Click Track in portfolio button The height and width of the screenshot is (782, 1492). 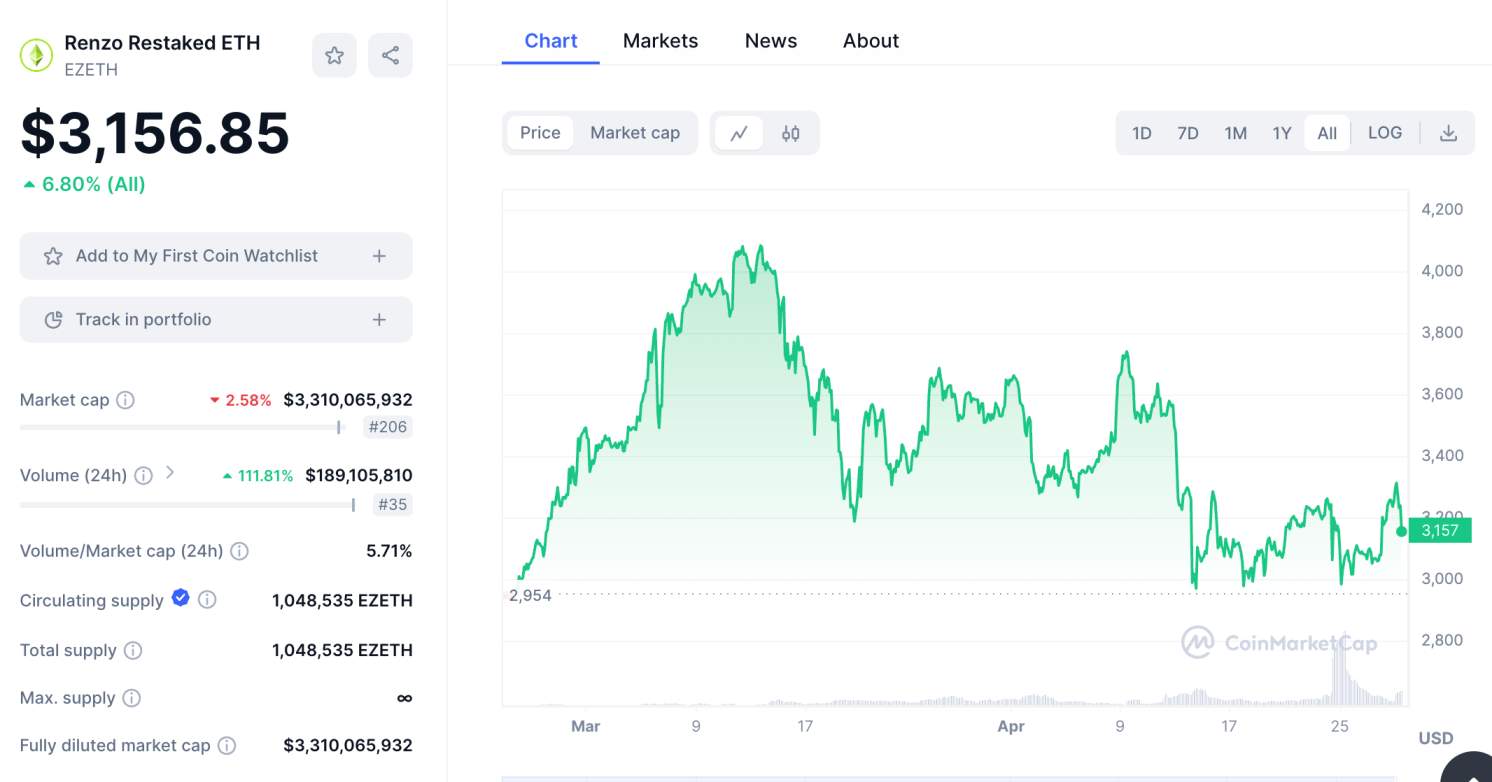coord(216,320)
